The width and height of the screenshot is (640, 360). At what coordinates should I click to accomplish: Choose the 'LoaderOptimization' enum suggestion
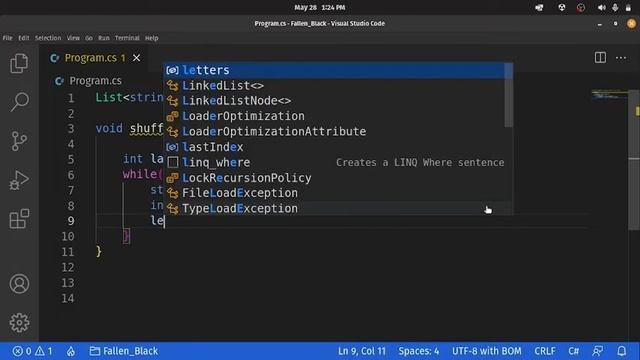[x=334, y=116]
